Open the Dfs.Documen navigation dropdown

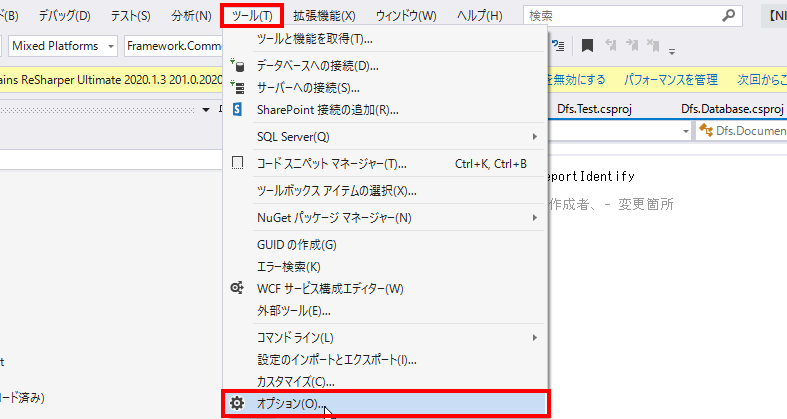point(742,131)
